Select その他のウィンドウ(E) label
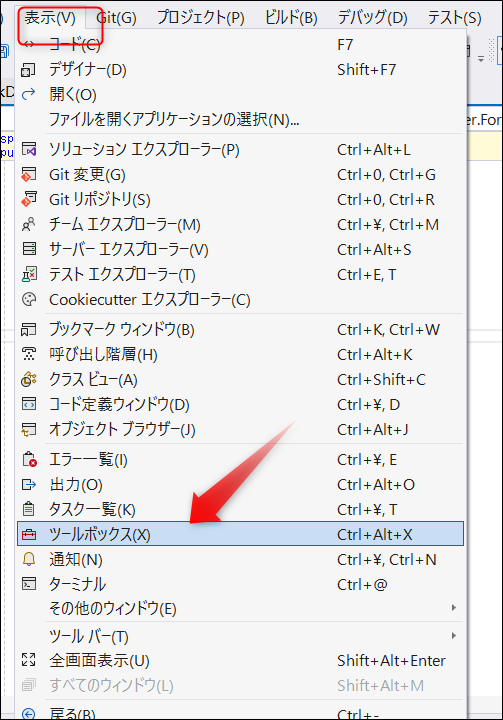This screenshot has width=503, height=720. point(113,608)
